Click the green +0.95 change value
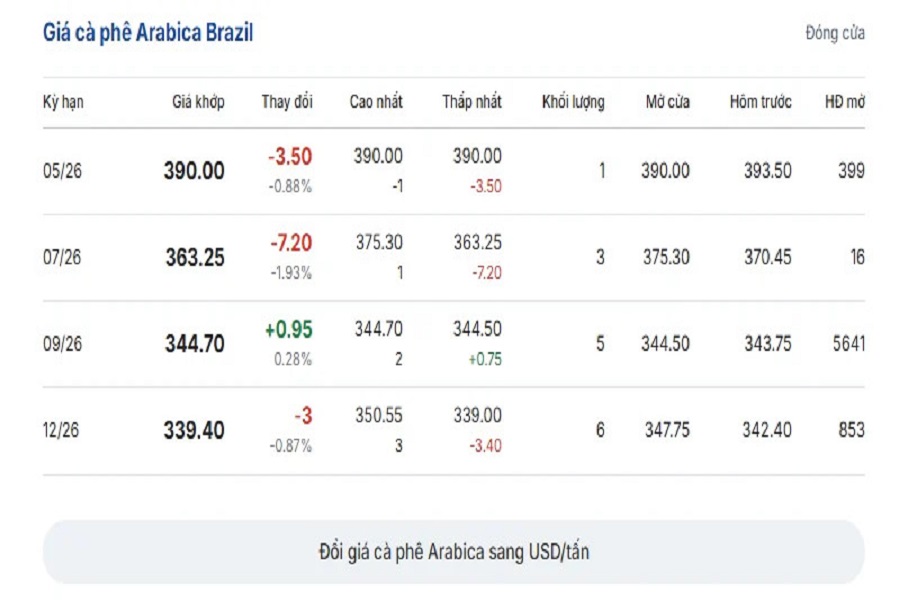 click(x=290, y=329)
